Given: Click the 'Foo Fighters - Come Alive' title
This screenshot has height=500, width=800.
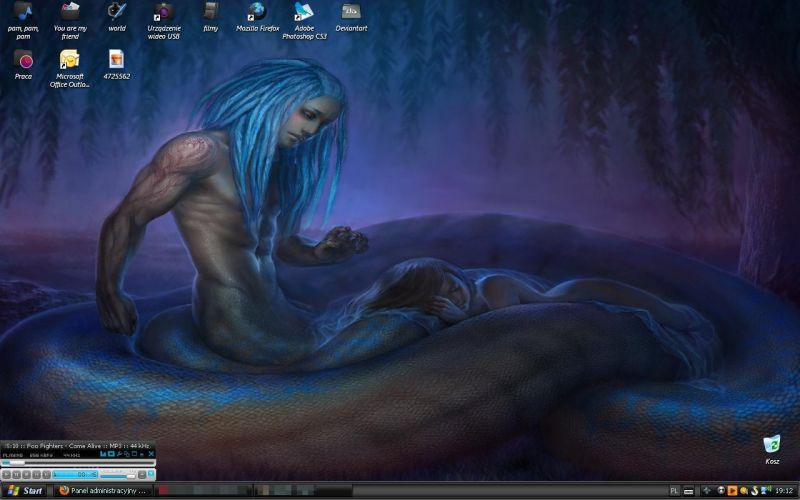Looking at the screenshot, I should (x=64, y=446).
